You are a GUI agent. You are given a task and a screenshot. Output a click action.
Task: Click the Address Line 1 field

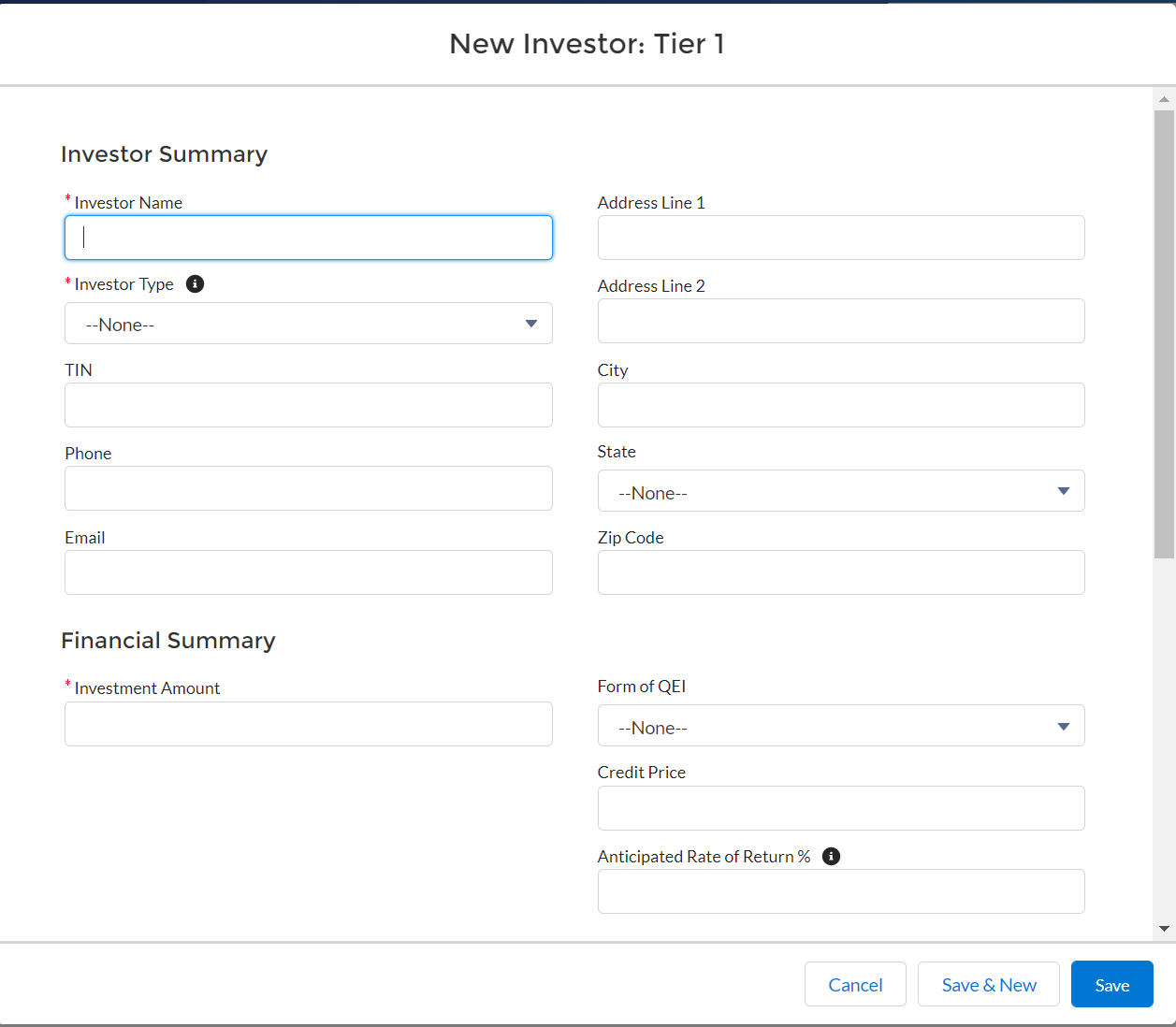[x=840, y=238]
